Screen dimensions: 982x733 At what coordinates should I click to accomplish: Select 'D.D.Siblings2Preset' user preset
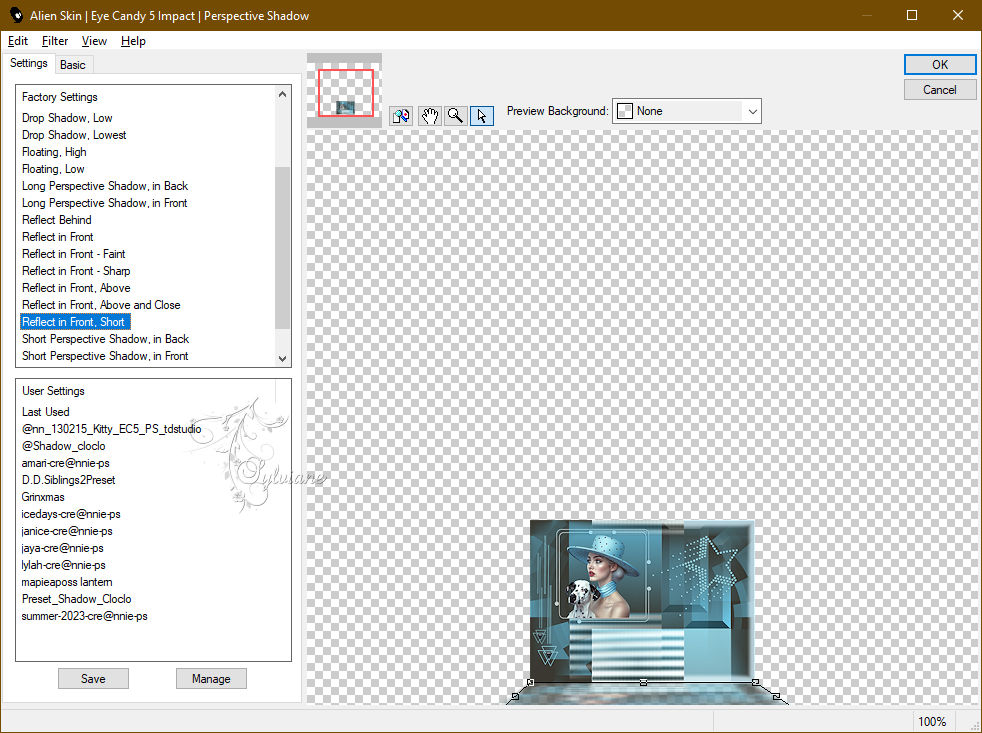(68, 479)
